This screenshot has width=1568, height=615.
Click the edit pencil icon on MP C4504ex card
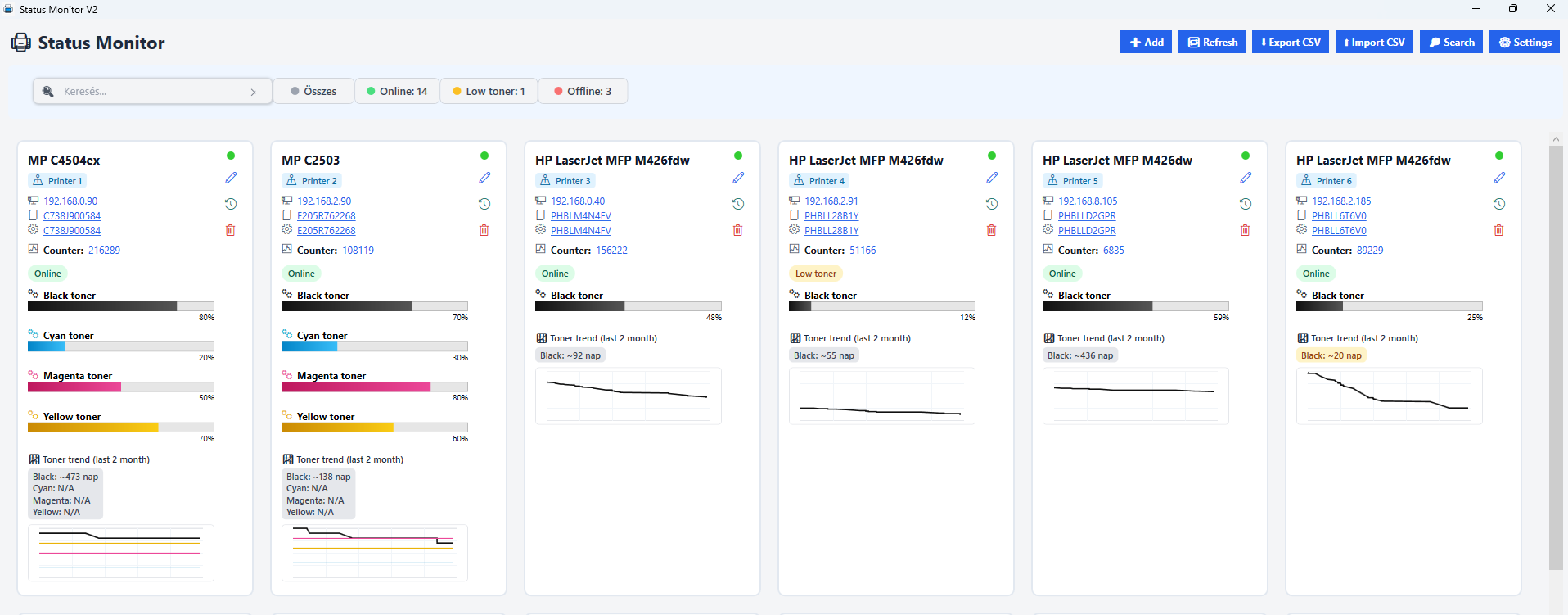(x=231, y=178)
